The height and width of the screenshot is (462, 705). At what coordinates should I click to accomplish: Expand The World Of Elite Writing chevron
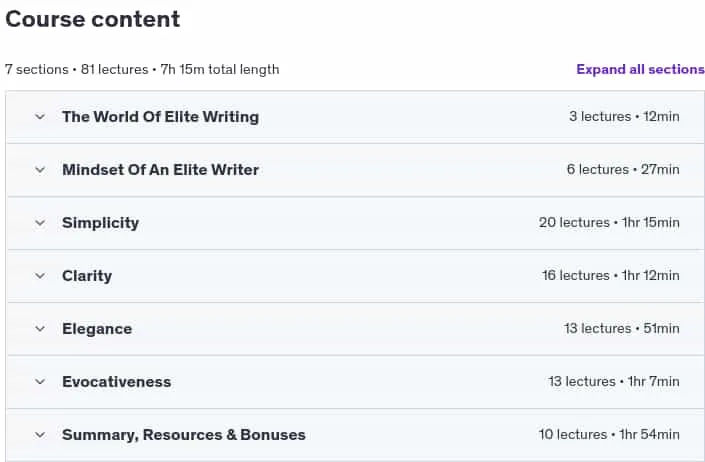coord(40,117)
